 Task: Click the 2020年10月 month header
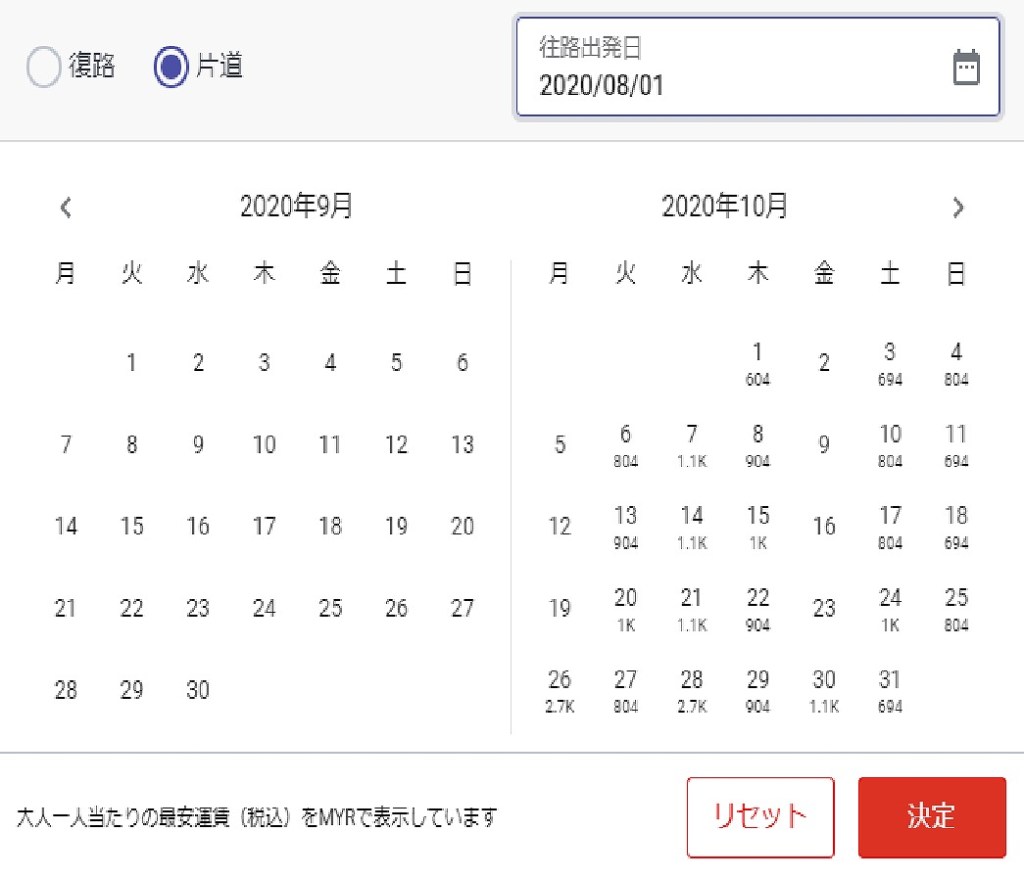724,207
